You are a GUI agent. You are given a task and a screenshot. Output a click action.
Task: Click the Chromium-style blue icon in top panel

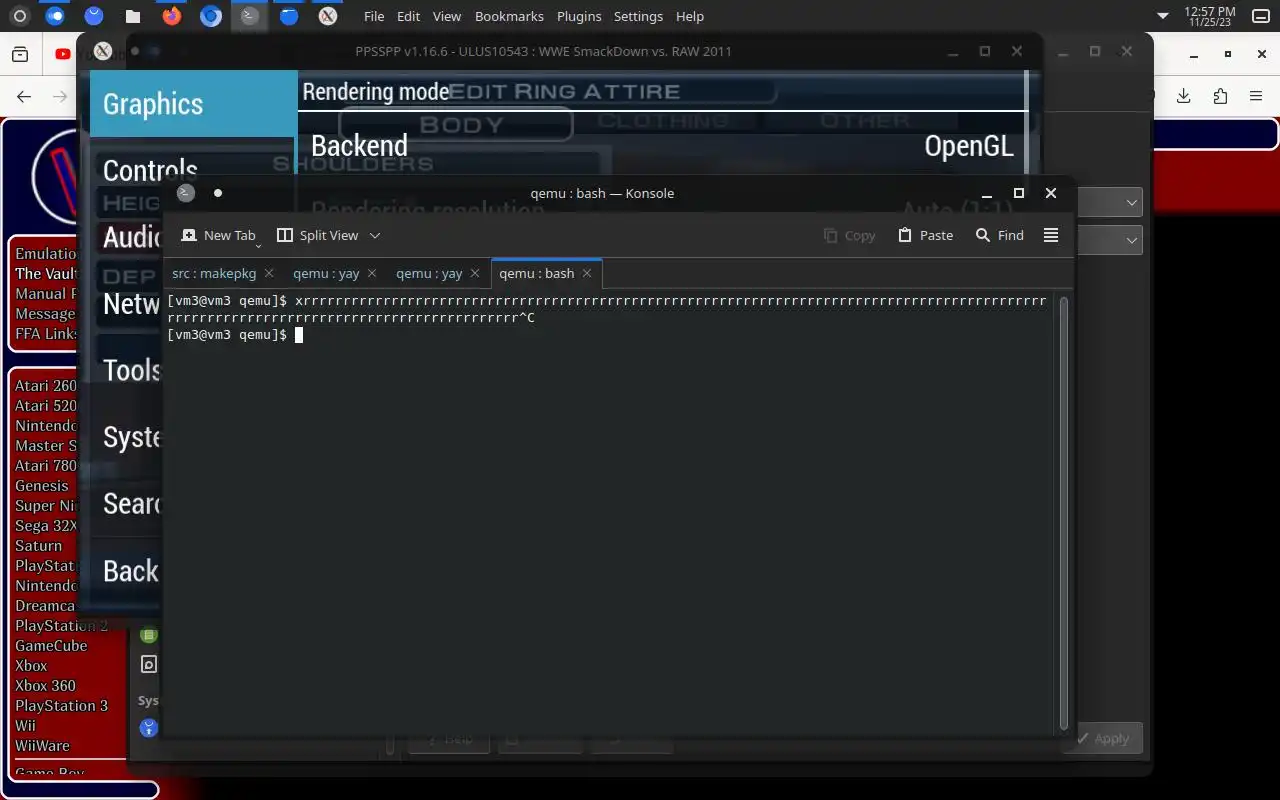[x=210, y=16]
